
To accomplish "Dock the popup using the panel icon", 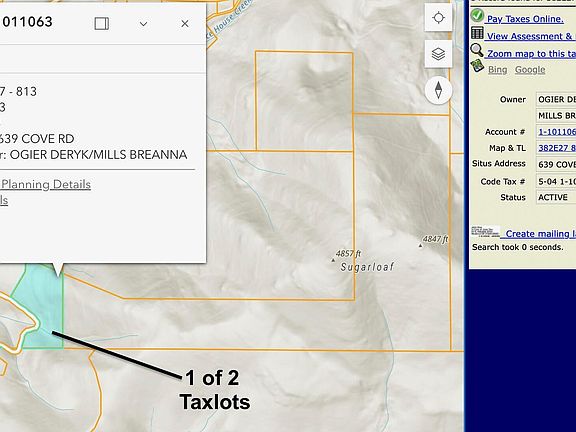I will pos(101,24).
